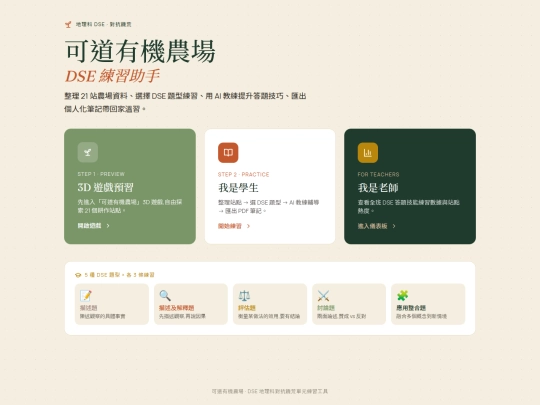Click the arrow beside 開始練習

[x=248, y=226]
